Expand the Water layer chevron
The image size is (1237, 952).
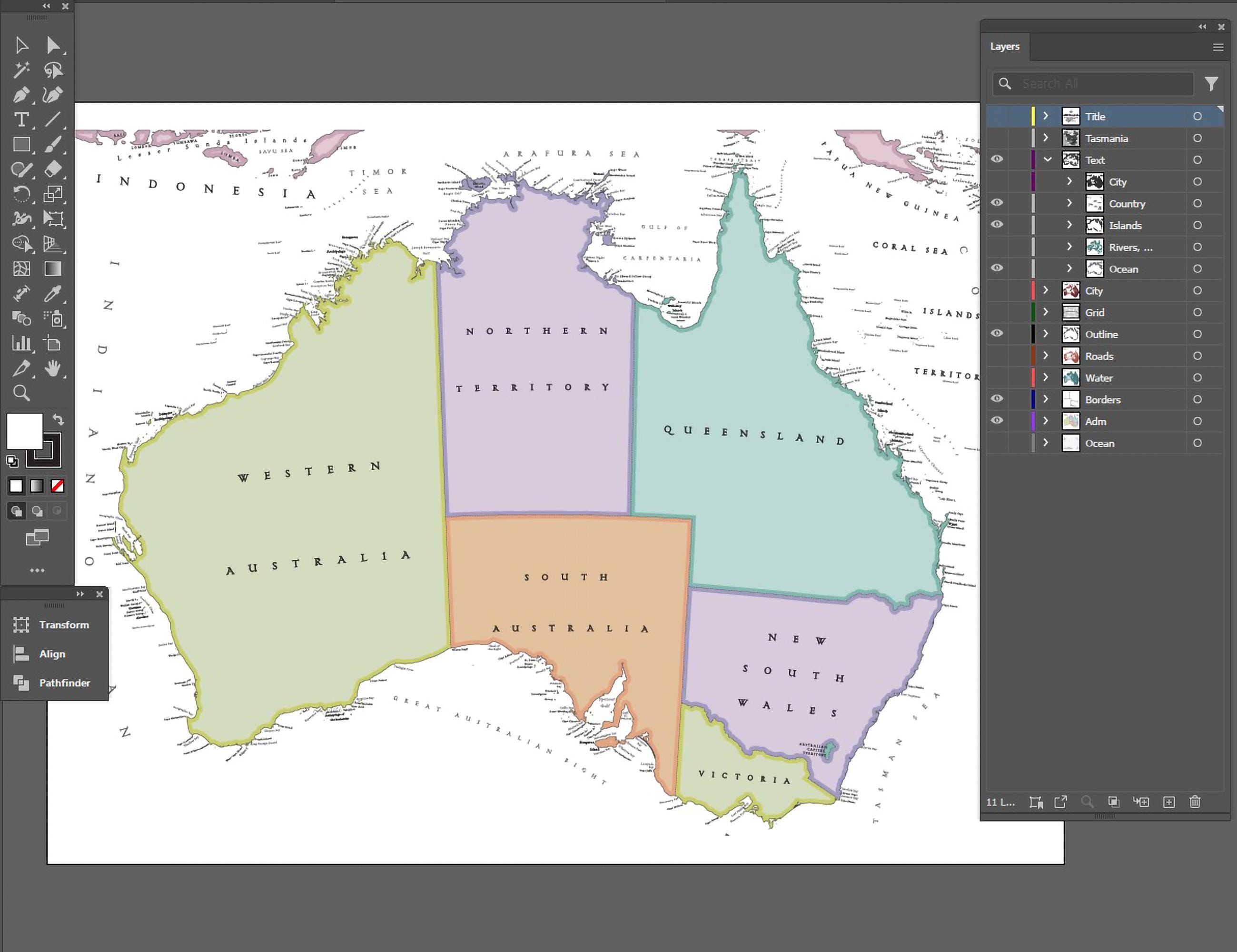tap(1046, 377)
